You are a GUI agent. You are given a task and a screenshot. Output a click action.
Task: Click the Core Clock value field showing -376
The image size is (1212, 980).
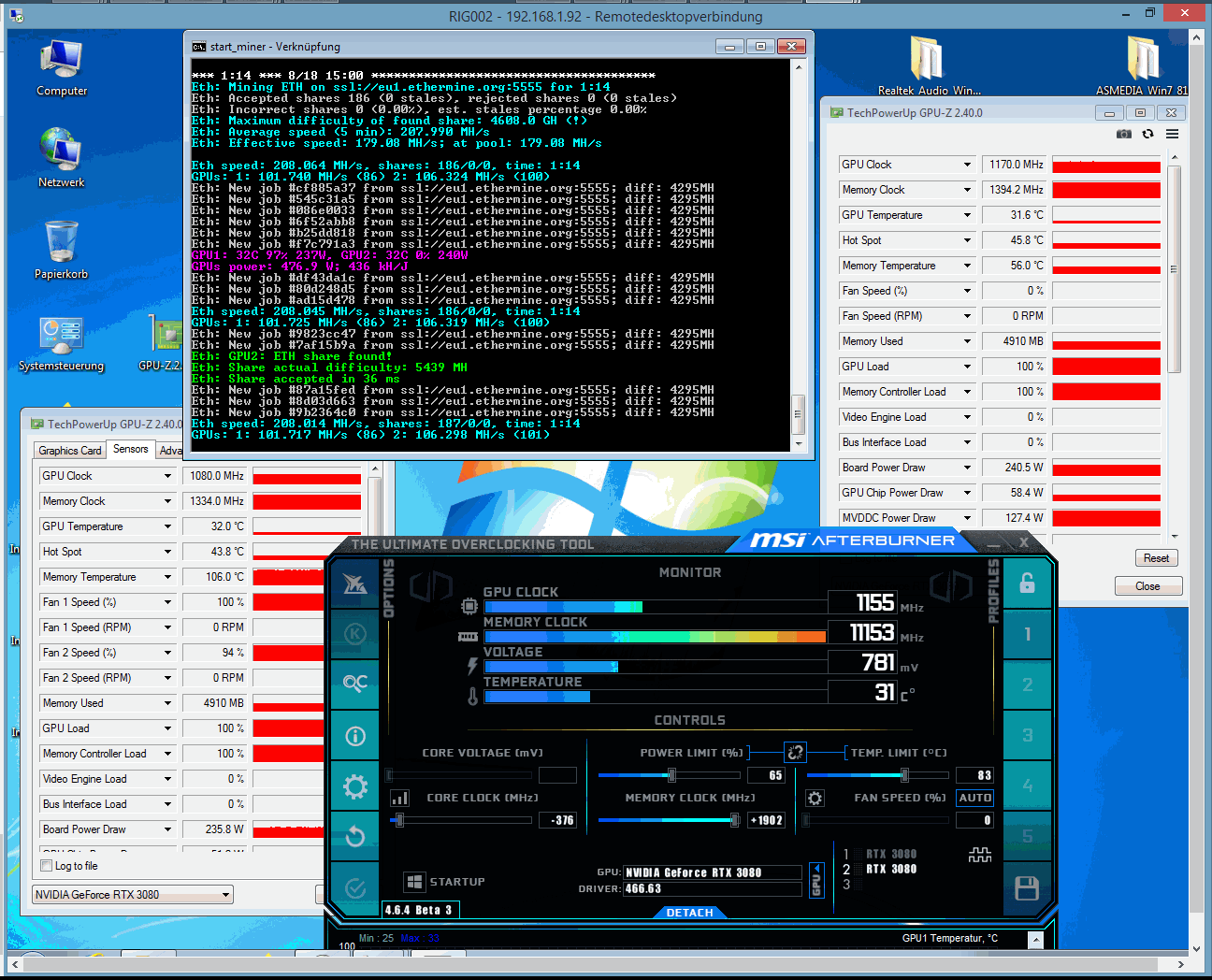pos(557,820)
